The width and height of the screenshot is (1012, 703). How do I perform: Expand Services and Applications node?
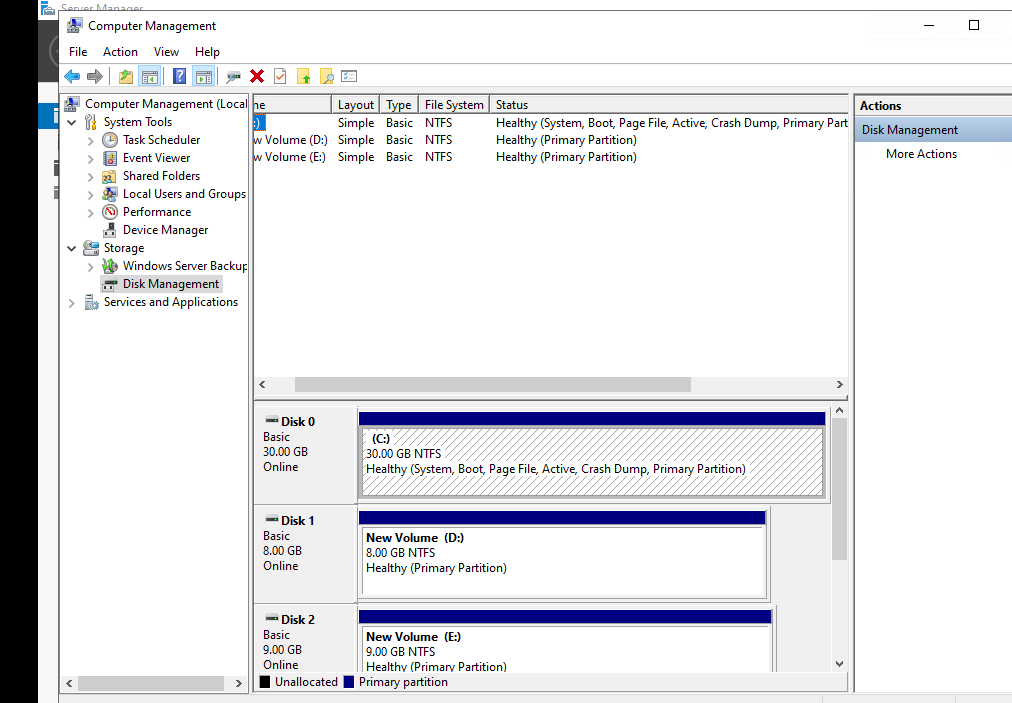pos(72,303)
